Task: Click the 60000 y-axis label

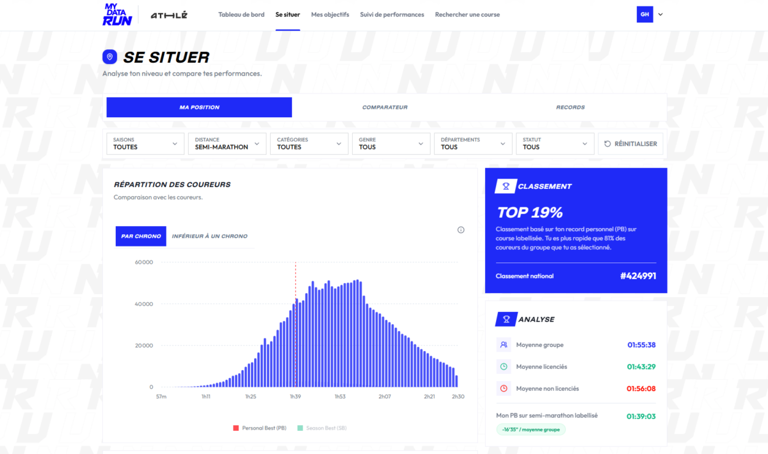Action: point(144,263)
